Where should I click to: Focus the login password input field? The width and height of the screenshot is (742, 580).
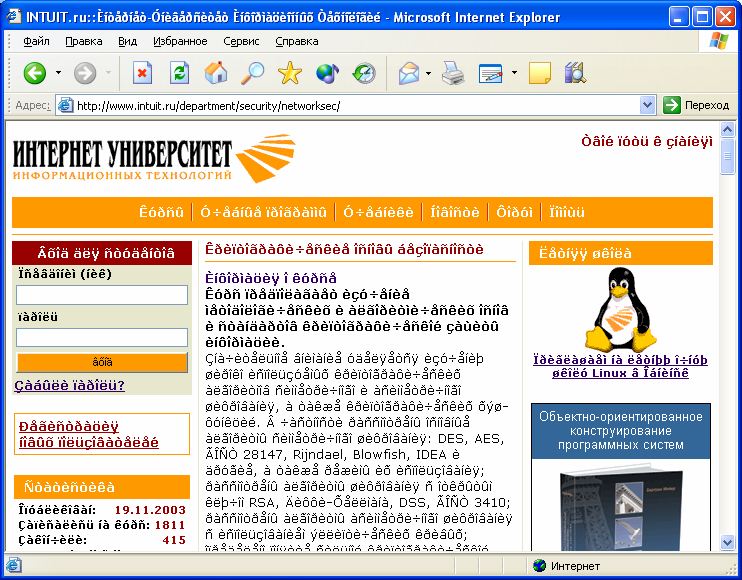102,337
